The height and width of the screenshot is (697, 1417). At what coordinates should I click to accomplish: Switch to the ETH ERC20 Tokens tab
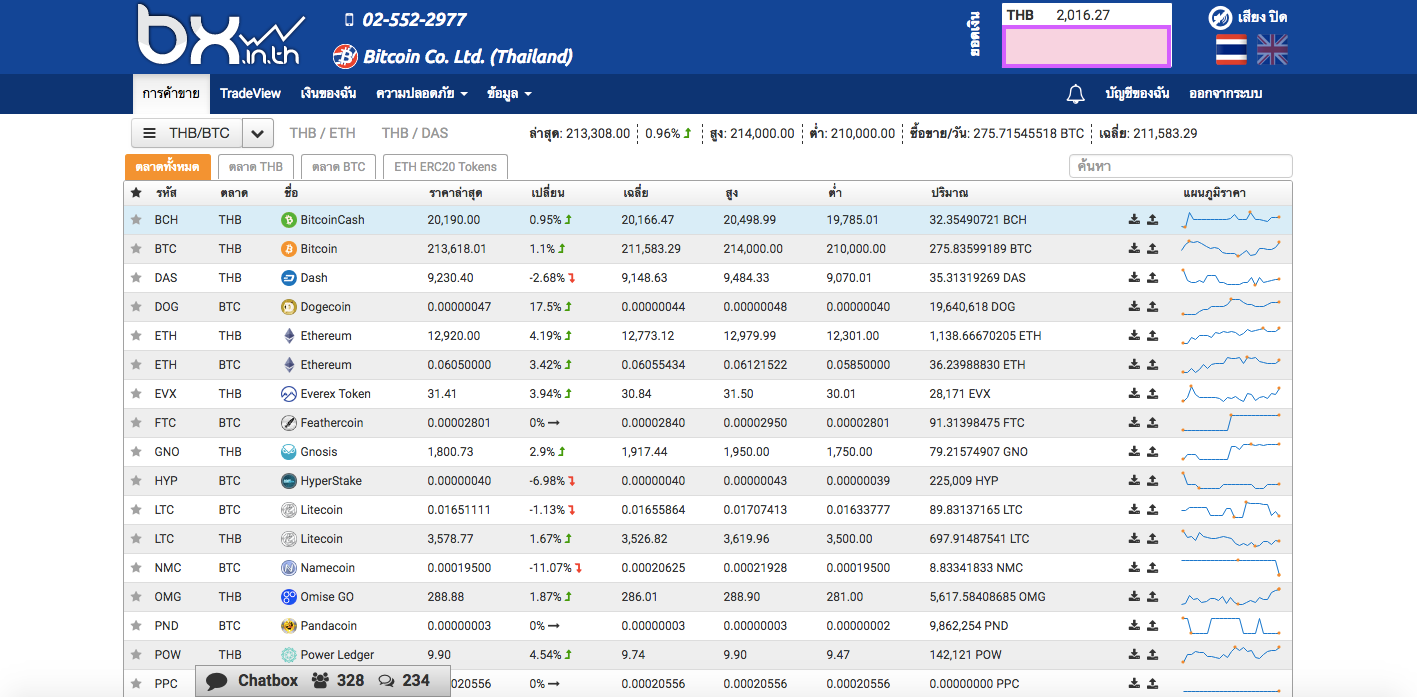(x=446, y=167)
